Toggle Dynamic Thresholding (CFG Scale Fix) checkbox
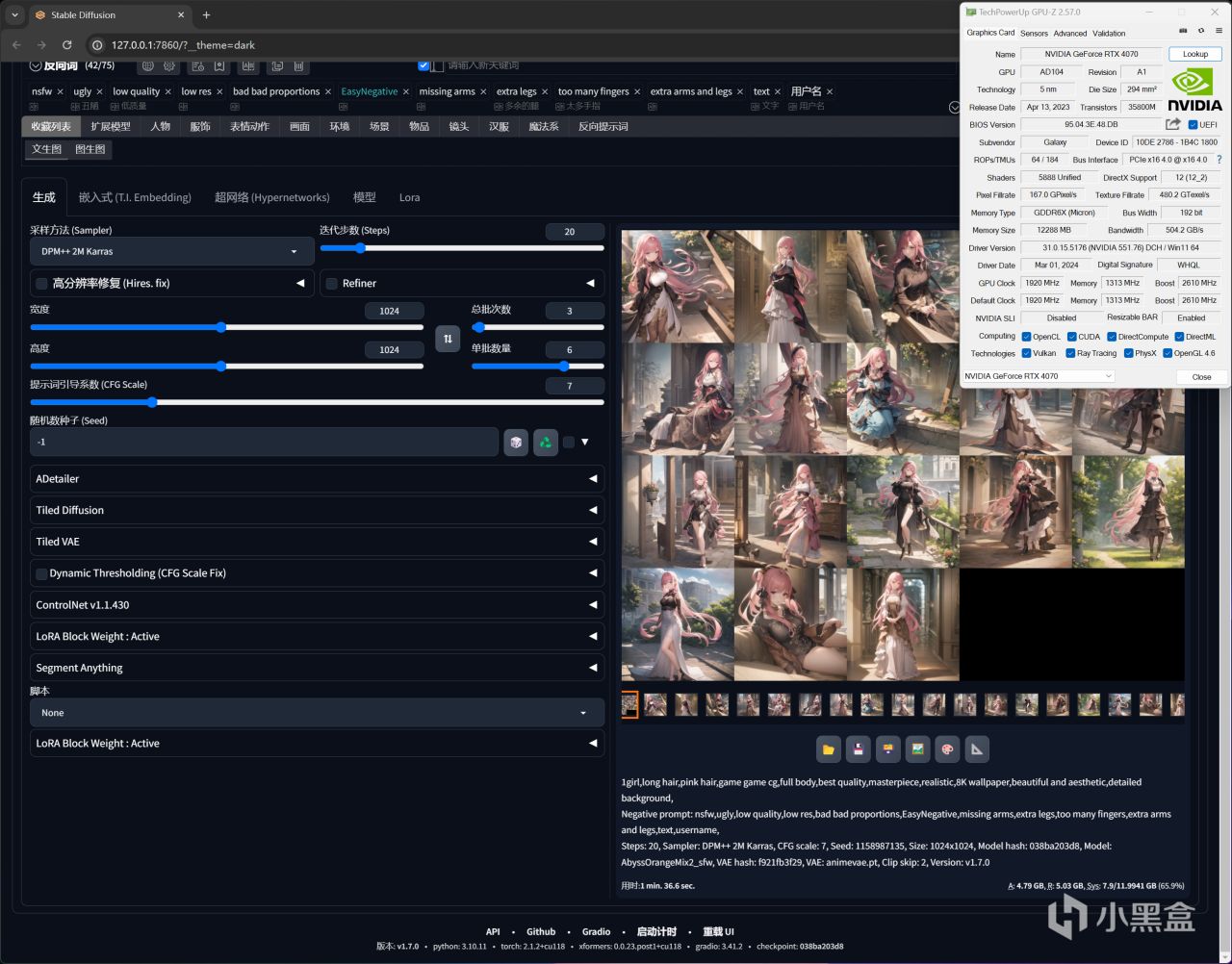The height and width of the screenshot is (964, 1232). click(41, 573)
